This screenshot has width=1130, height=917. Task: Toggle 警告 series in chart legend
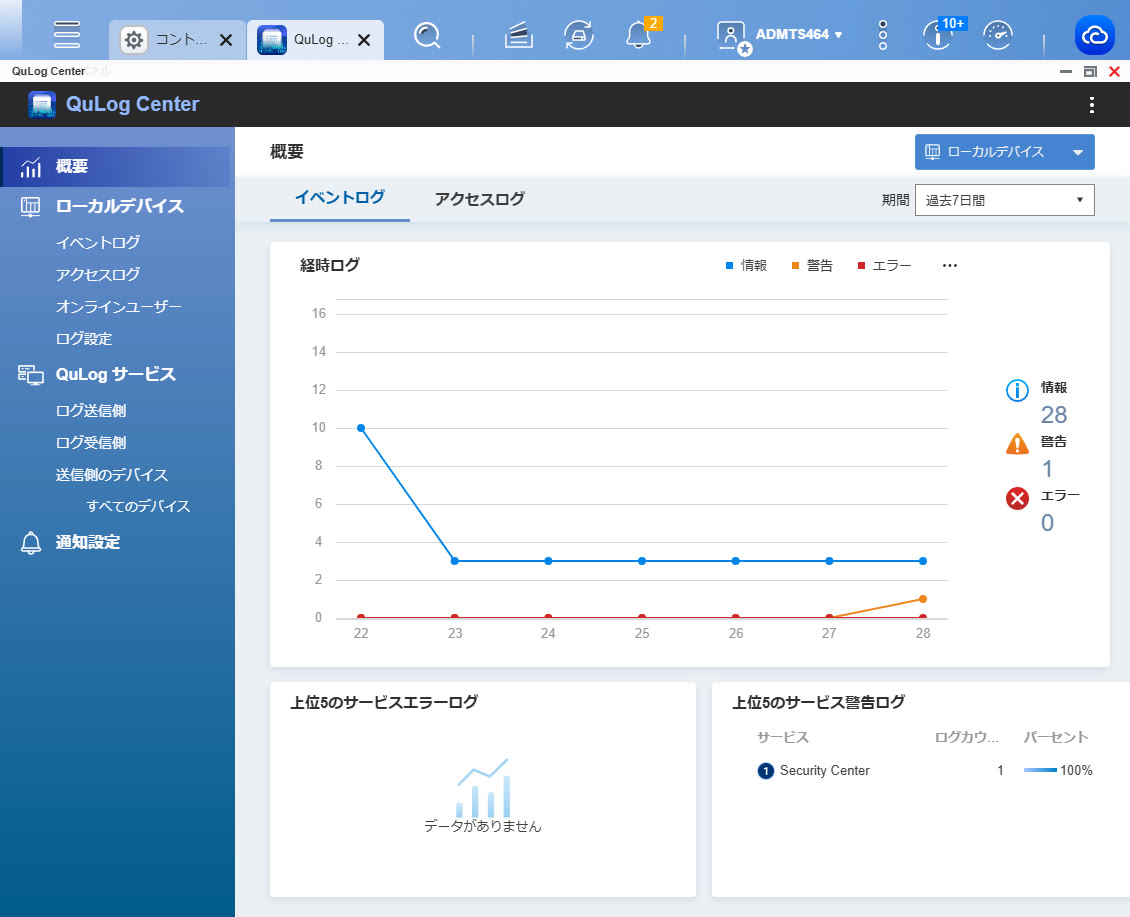pos(812,265)
